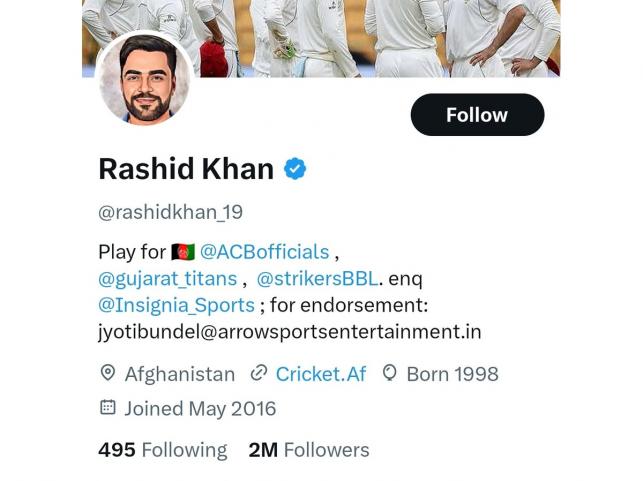The image size is (643, 481).
Task: Click the Joined May 2016 text
Action: 200,408
